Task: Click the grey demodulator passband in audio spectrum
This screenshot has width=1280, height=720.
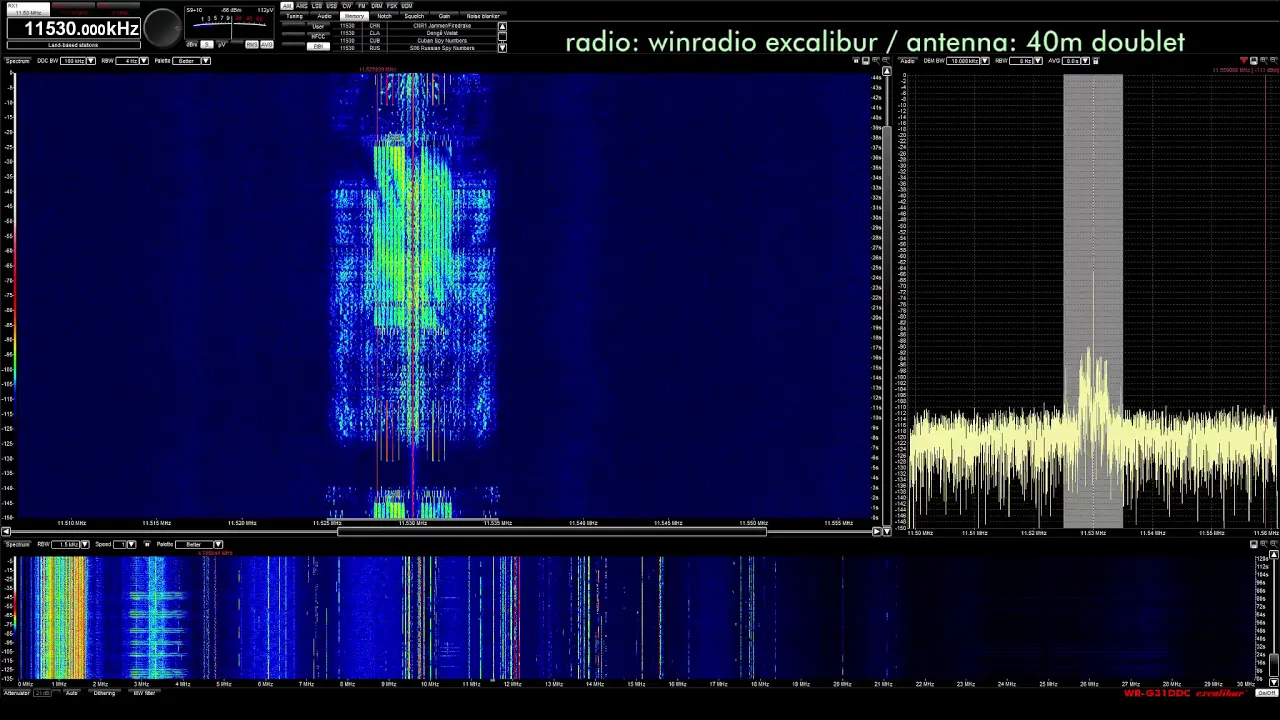Action: click(x=1093, y=300)
